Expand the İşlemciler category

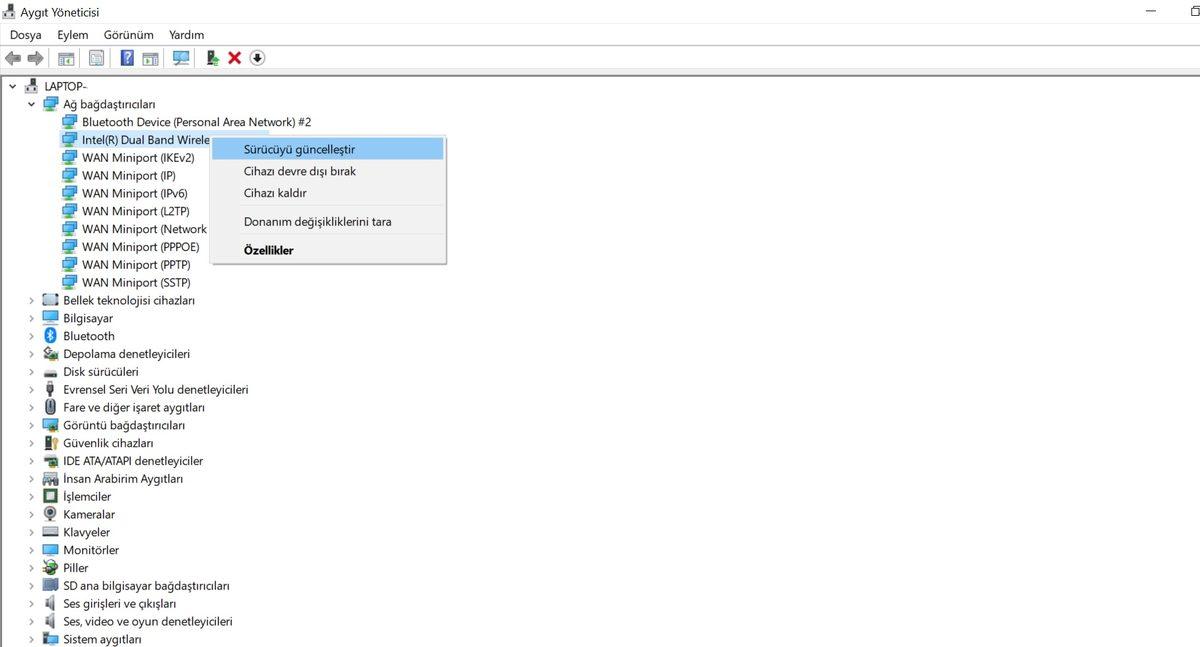(31, 496)
